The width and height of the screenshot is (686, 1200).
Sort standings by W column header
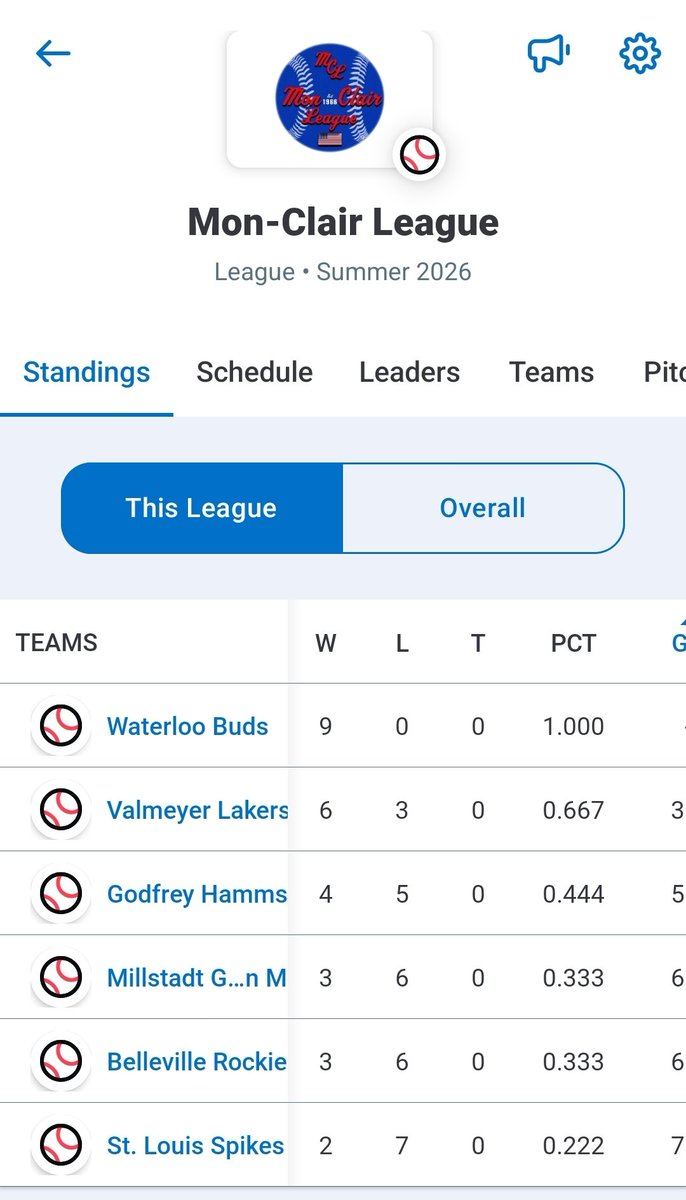click(x=326, y=643)
